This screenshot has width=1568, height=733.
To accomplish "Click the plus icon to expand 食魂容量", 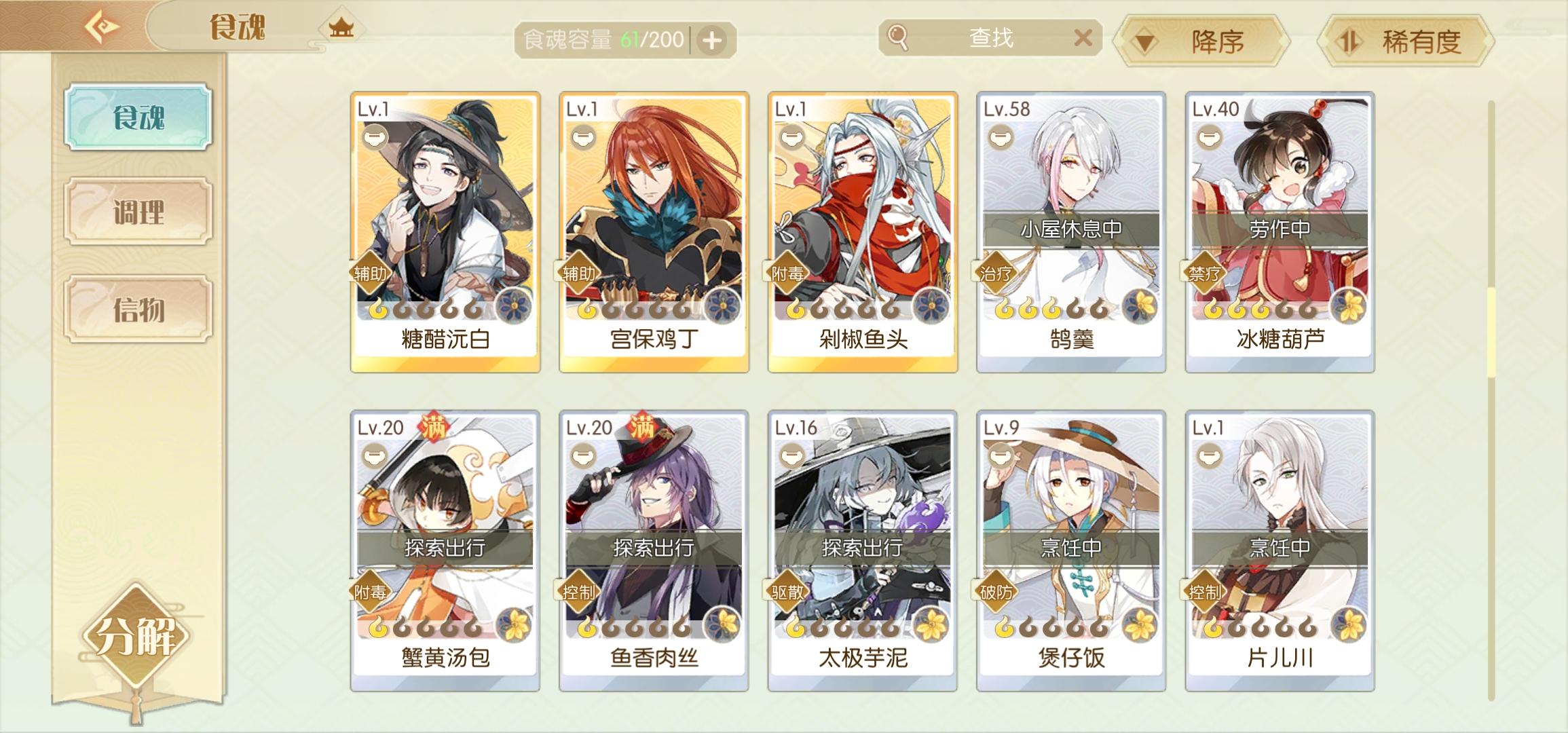I will click(x=712, y=41).
